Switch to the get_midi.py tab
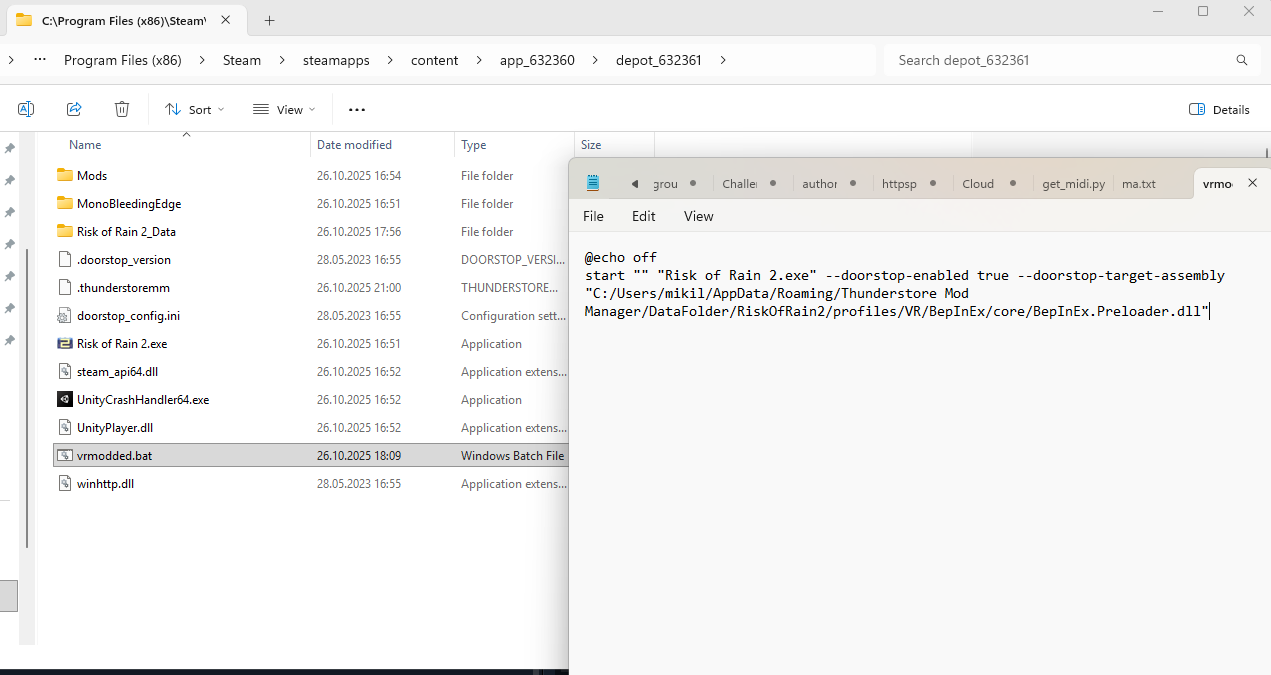Screen dimensions: 1271x675 point(1073,183)
